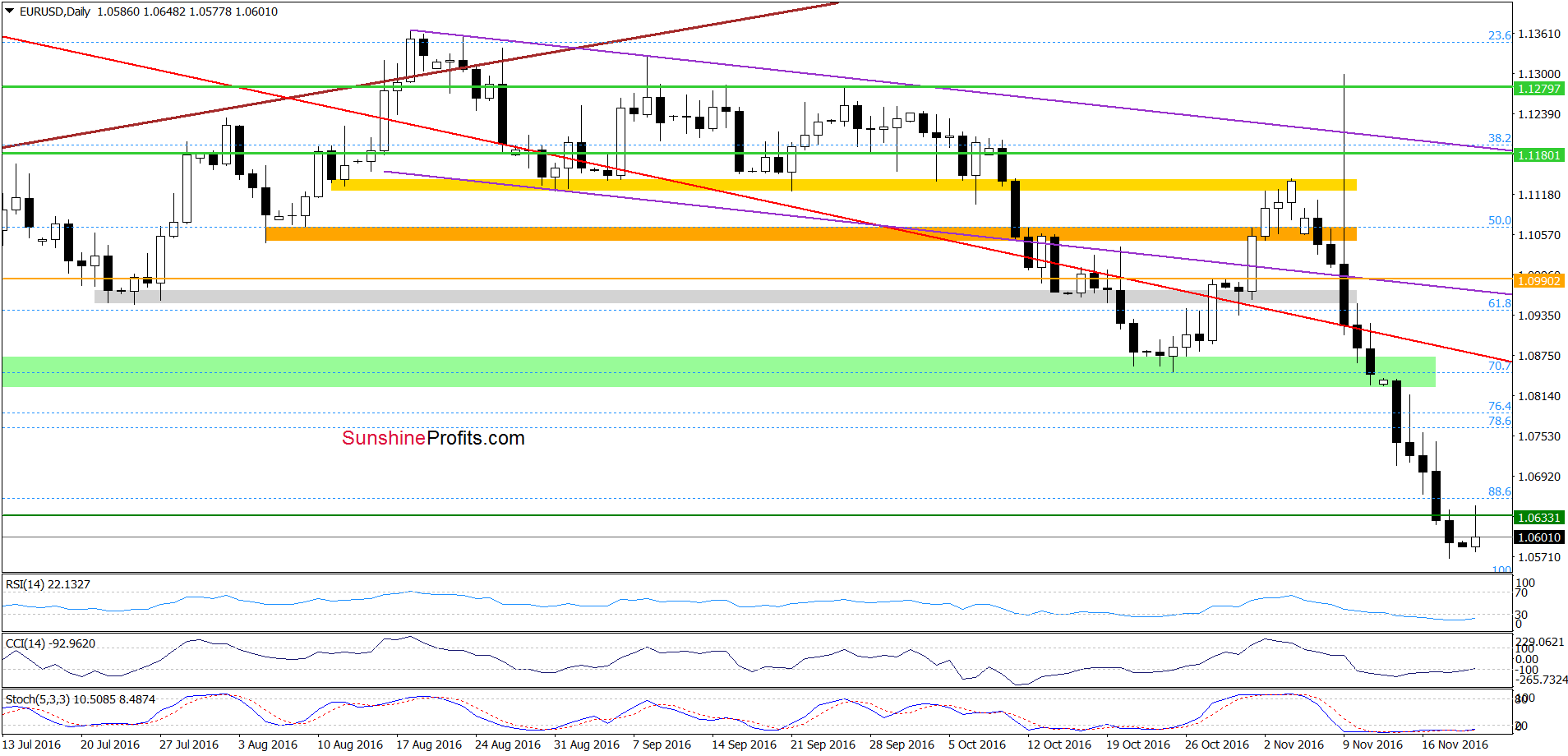Click the 12 Oct 2016 date label

pos(1059,744)
